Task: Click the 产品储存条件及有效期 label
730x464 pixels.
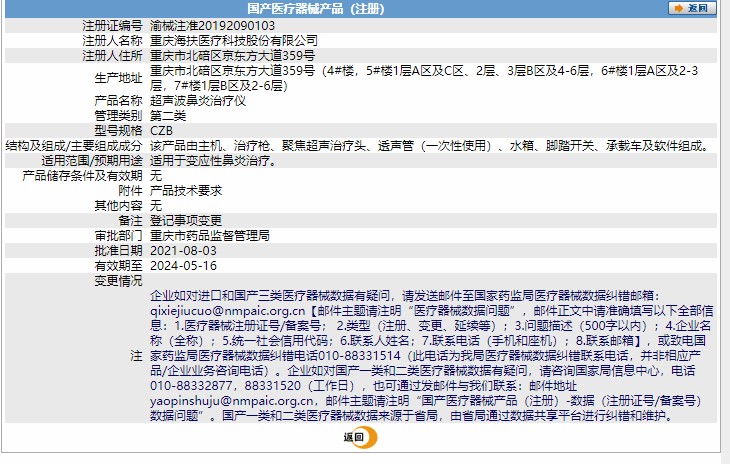Action: [x=82, y=175]
